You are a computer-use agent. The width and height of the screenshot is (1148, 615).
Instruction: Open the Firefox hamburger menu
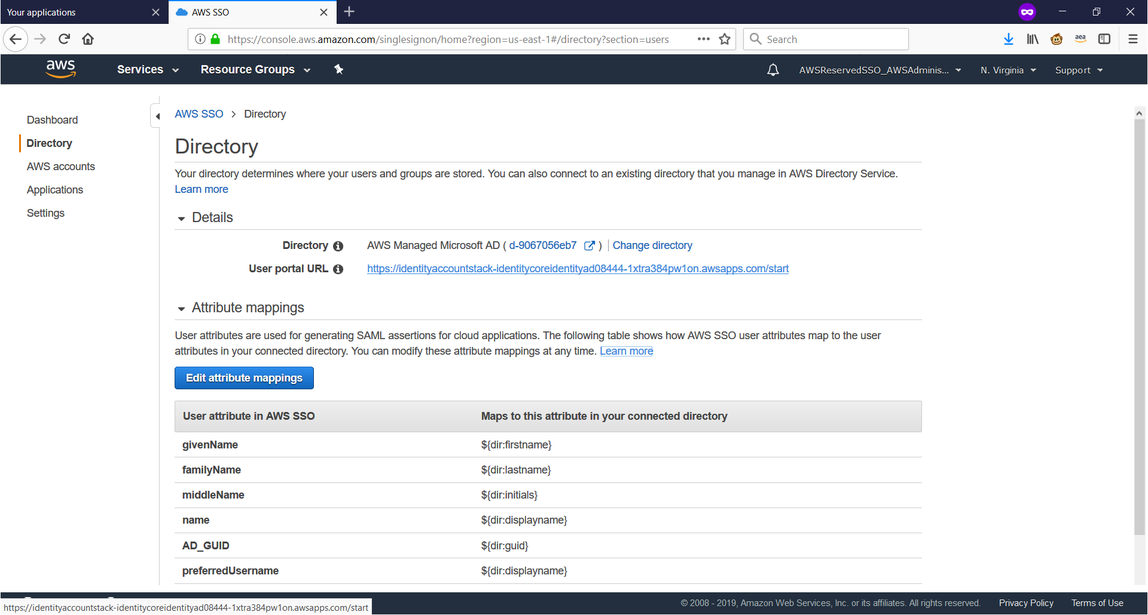[1133, 40]
